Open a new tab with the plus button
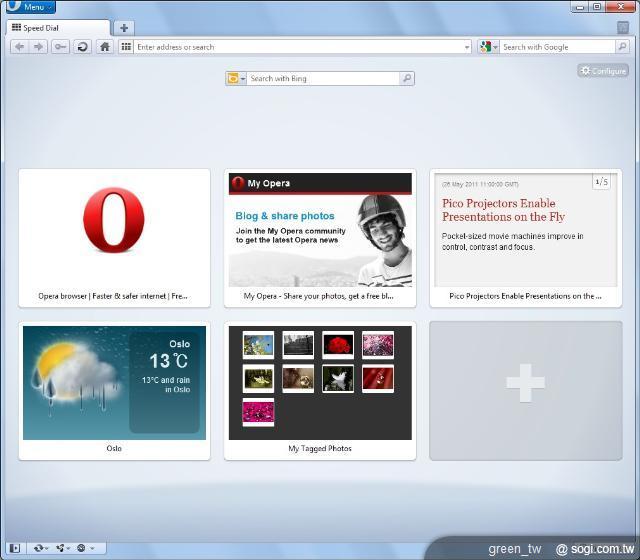Image resolution: width=640 pixels, height=560 pixels. click(124, 28)
